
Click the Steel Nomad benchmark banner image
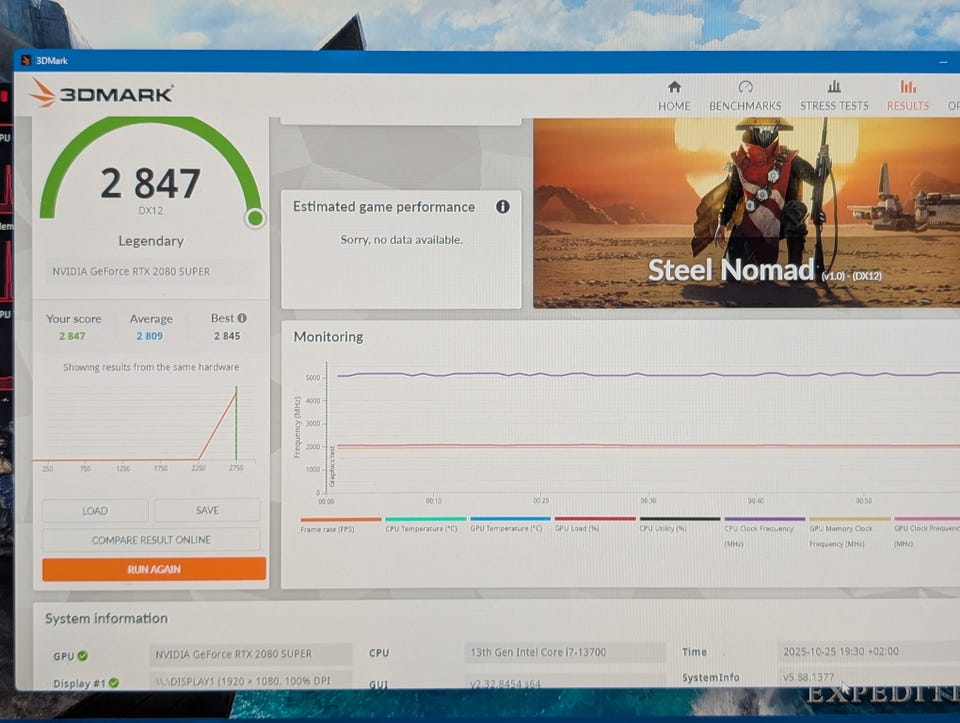point(746,212)
